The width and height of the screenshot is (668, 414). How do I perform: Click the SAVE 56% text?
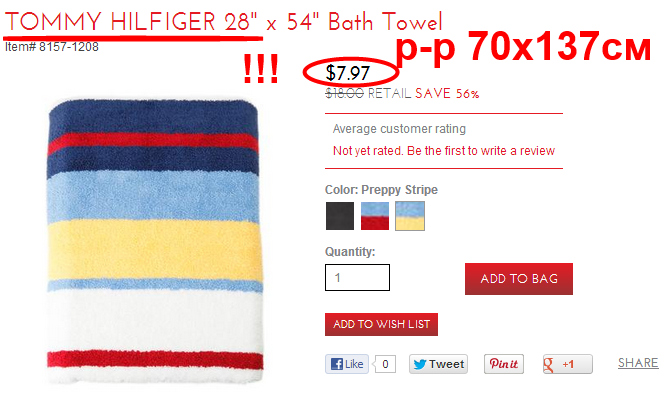click(x=447, y=93)
